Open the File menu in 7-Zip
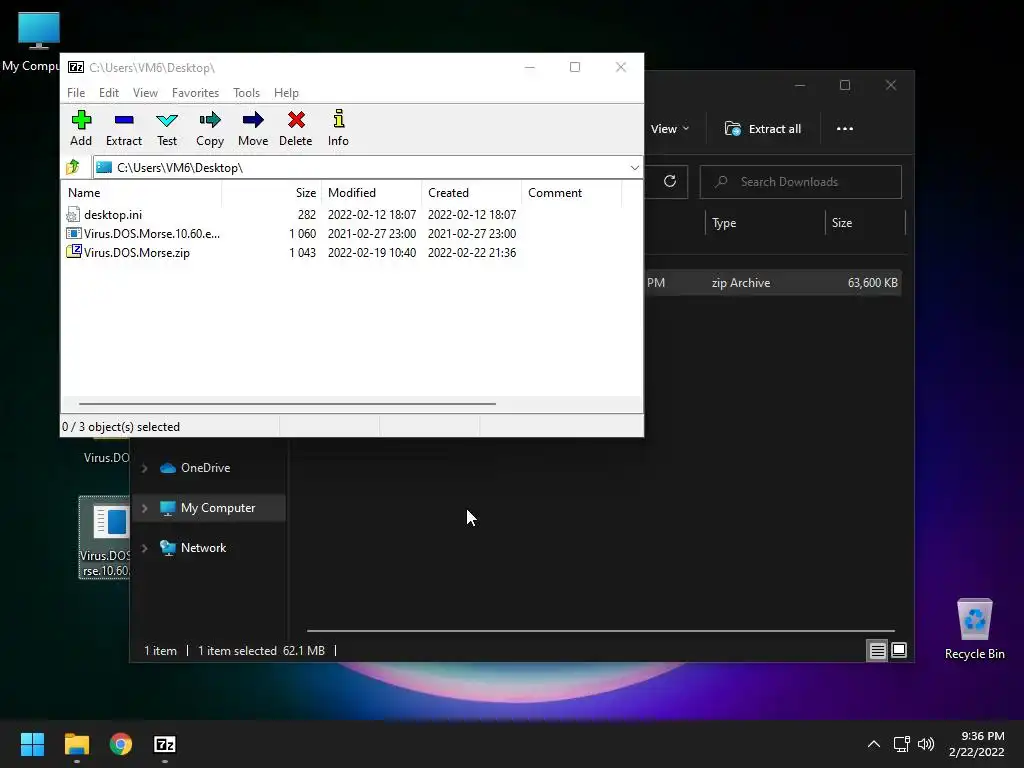 [x=76, y=93]
